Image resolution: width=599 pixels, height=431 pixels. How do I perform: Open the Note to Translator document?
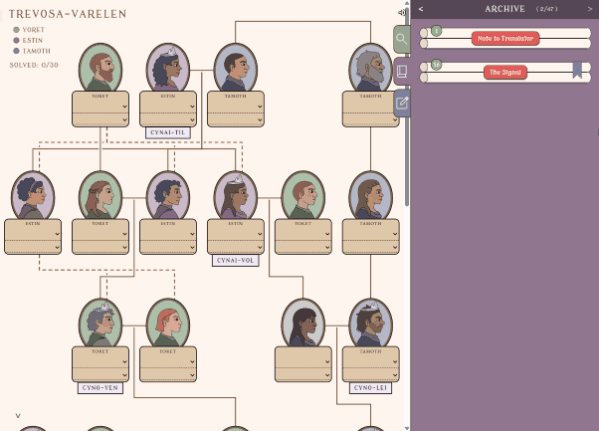505,39
